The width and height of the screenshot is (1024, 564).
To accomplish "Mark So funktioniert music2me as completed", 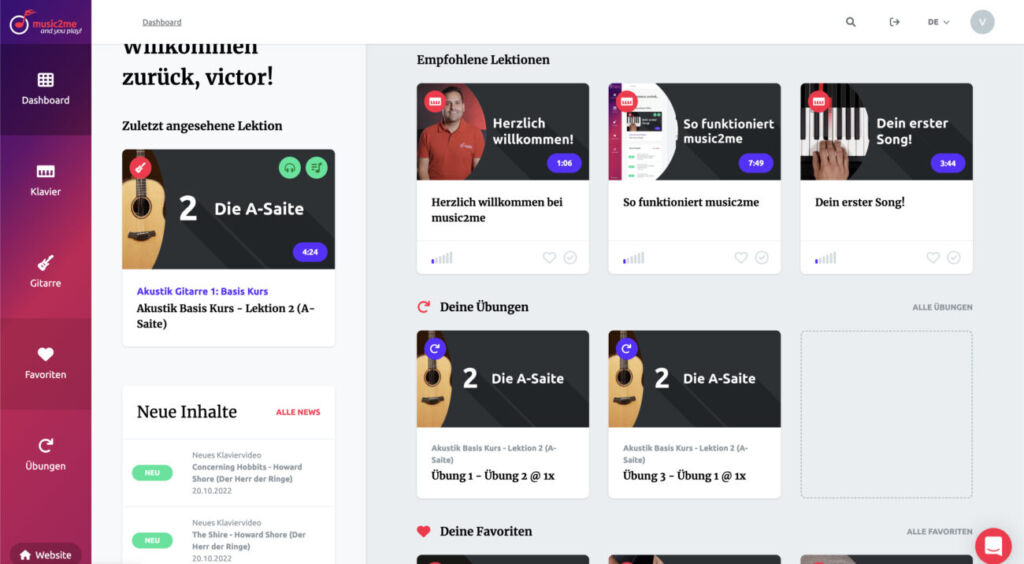I will [761, 257].
